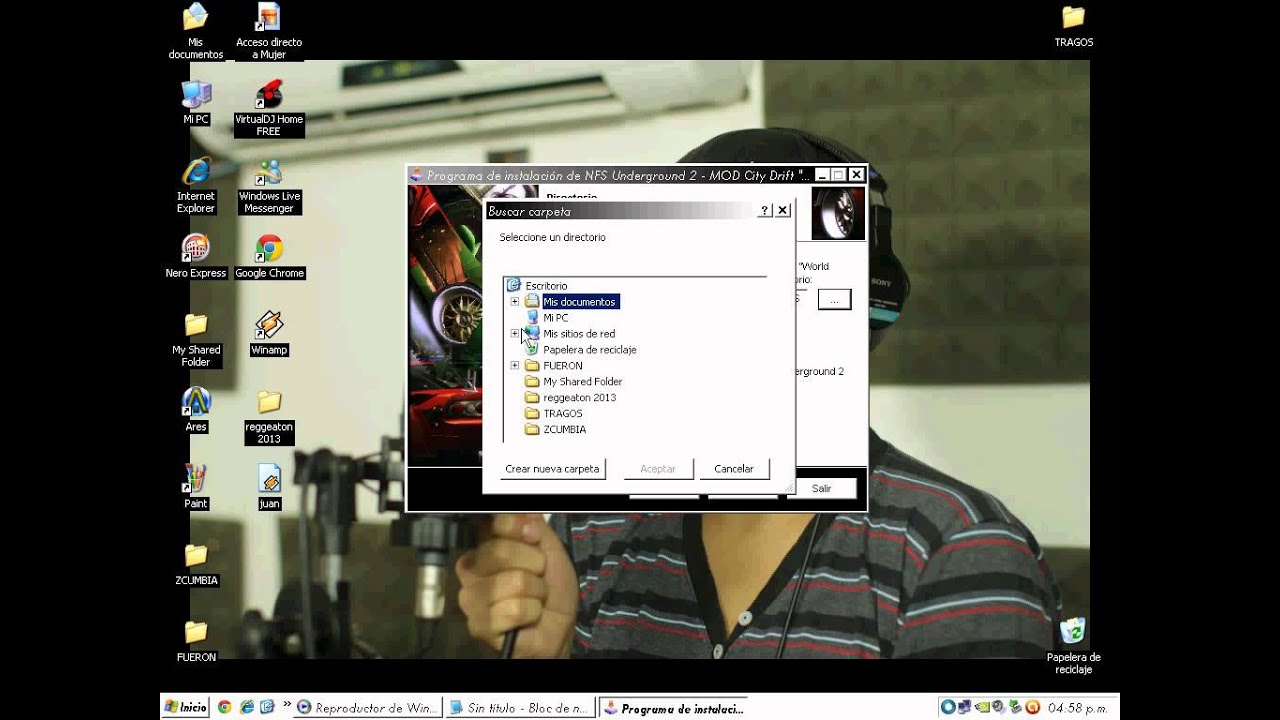Select Mis sitios de red in tree
This screenshot has width=1280, height=720.
[x=578, y=333]
